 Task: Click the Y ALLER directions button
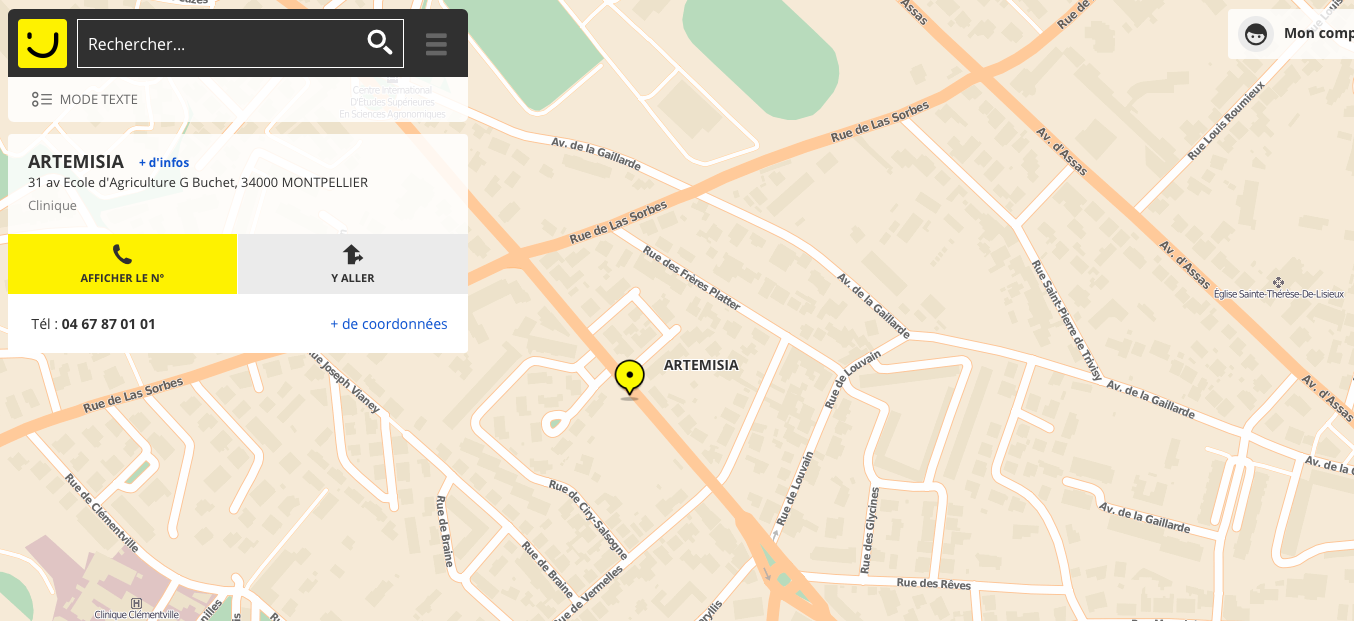tap(353, 264)
